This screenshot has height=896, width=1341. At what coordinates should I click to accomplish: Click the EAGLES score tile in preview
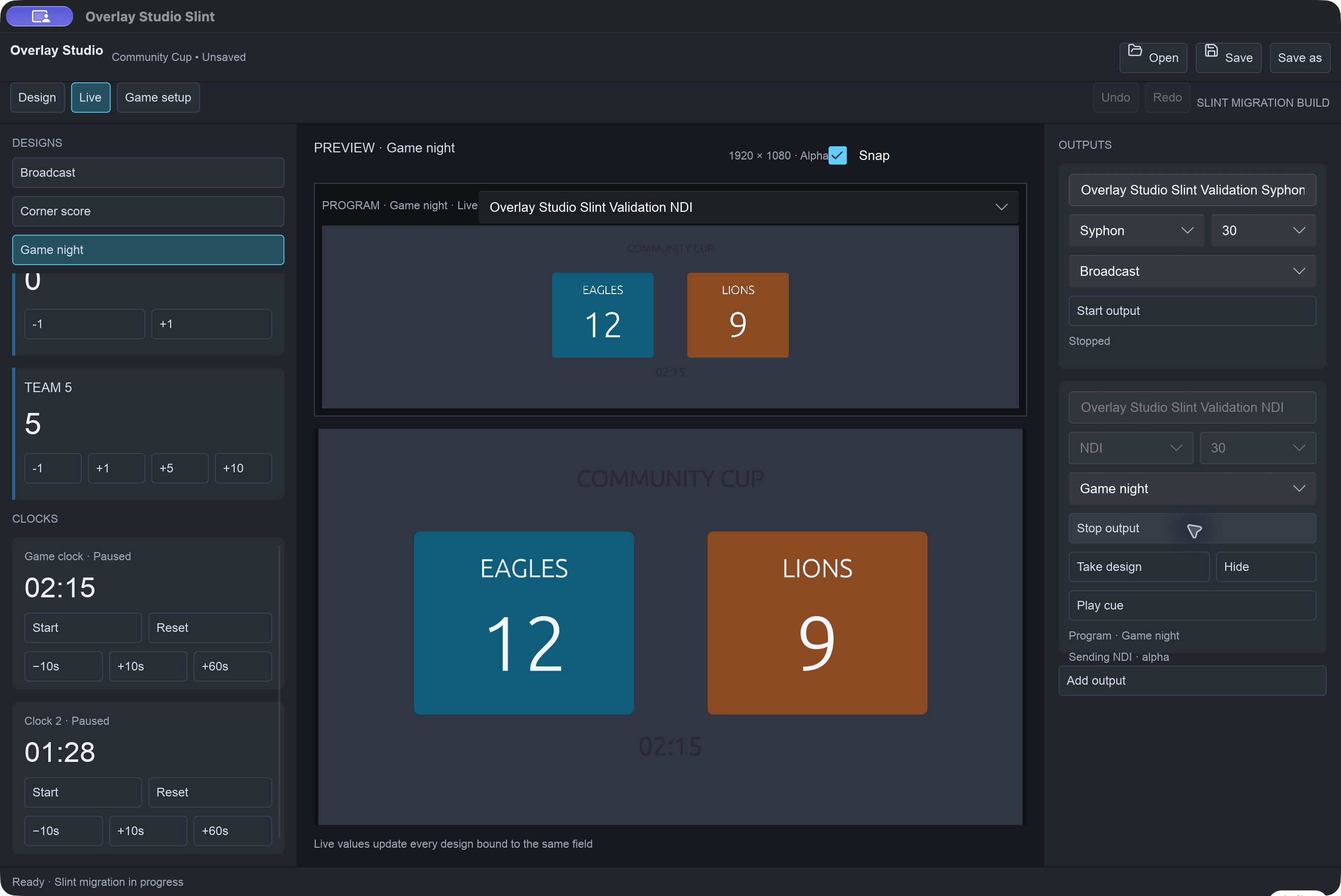click(x=523, y=623)
